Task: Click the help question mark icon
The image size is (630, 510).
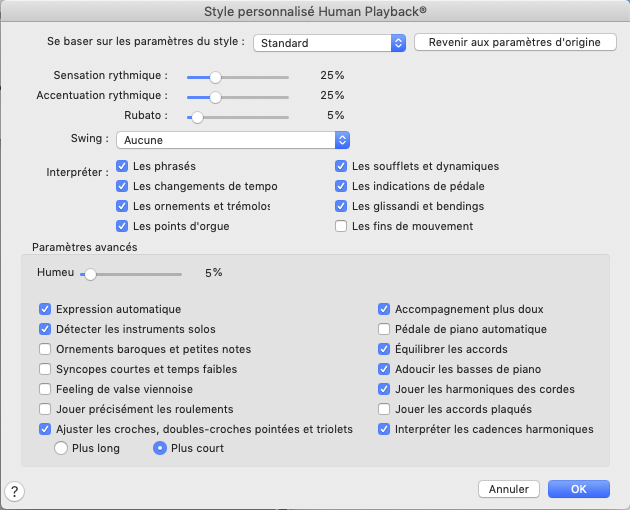Action: coord(15,490)
